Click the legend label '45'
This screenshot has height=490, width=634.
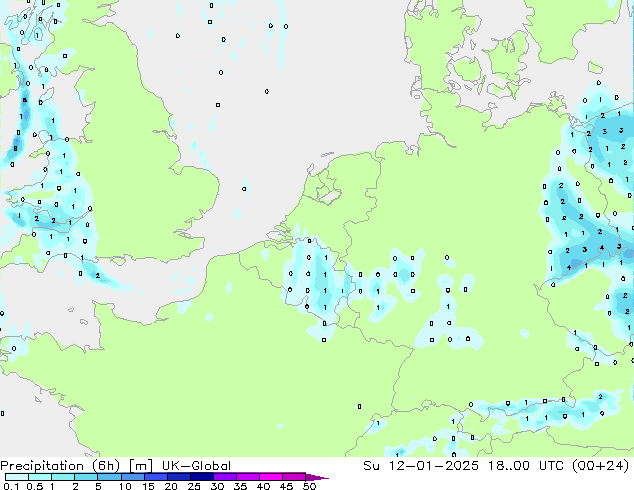tap(286, 486)
